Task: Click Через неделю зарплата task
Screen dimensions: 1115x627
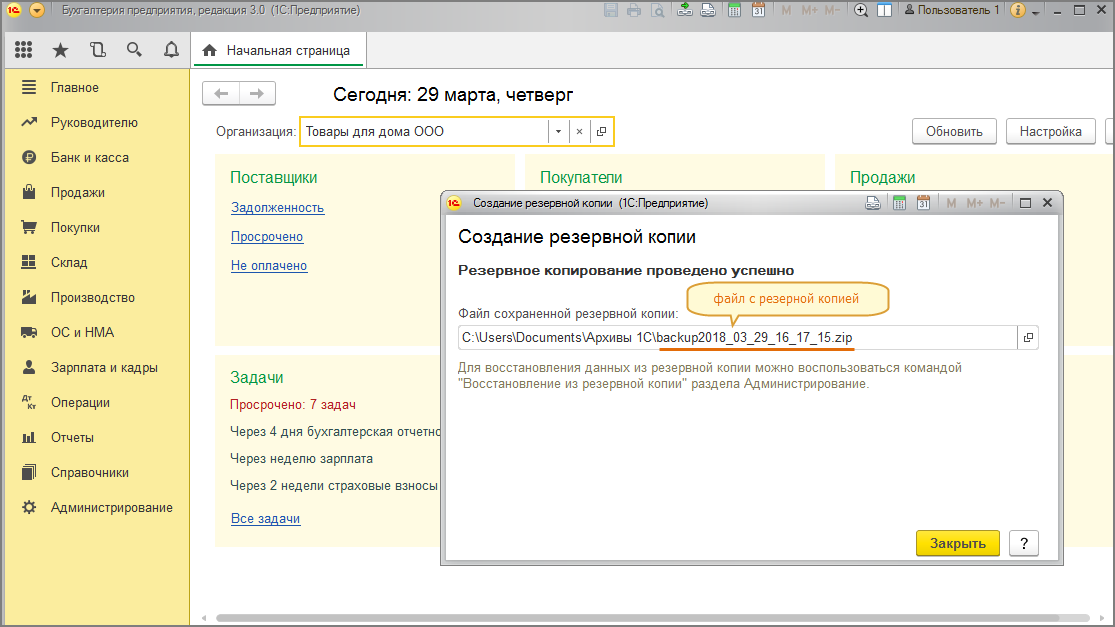Action: coord(301,459)
